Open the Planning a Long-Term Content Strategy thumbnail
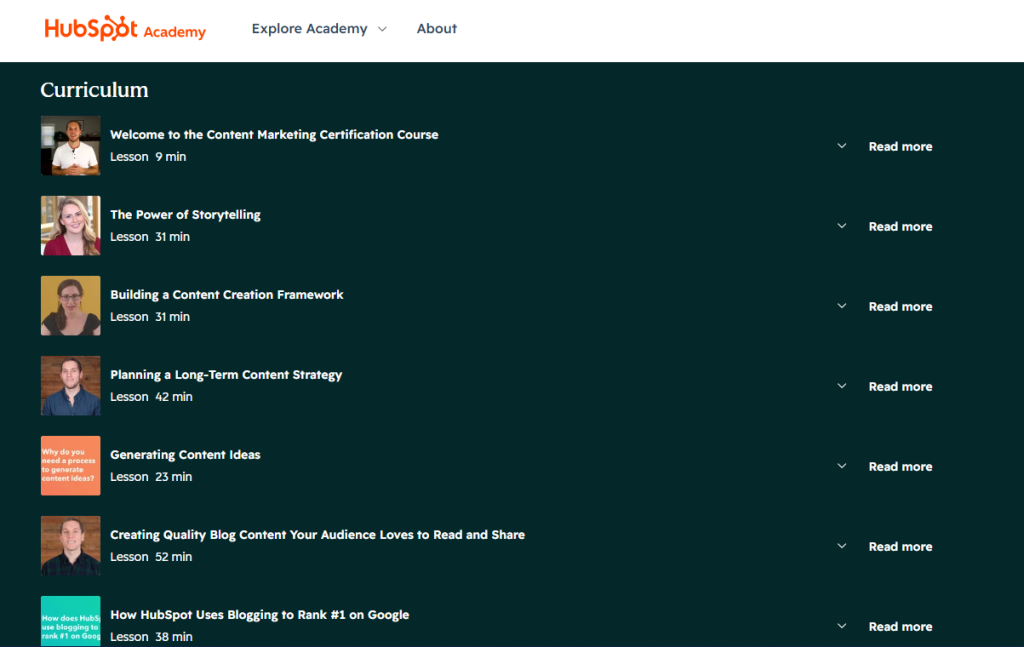Viewport: 1024px width, 647px height. (x=71, y=386)
